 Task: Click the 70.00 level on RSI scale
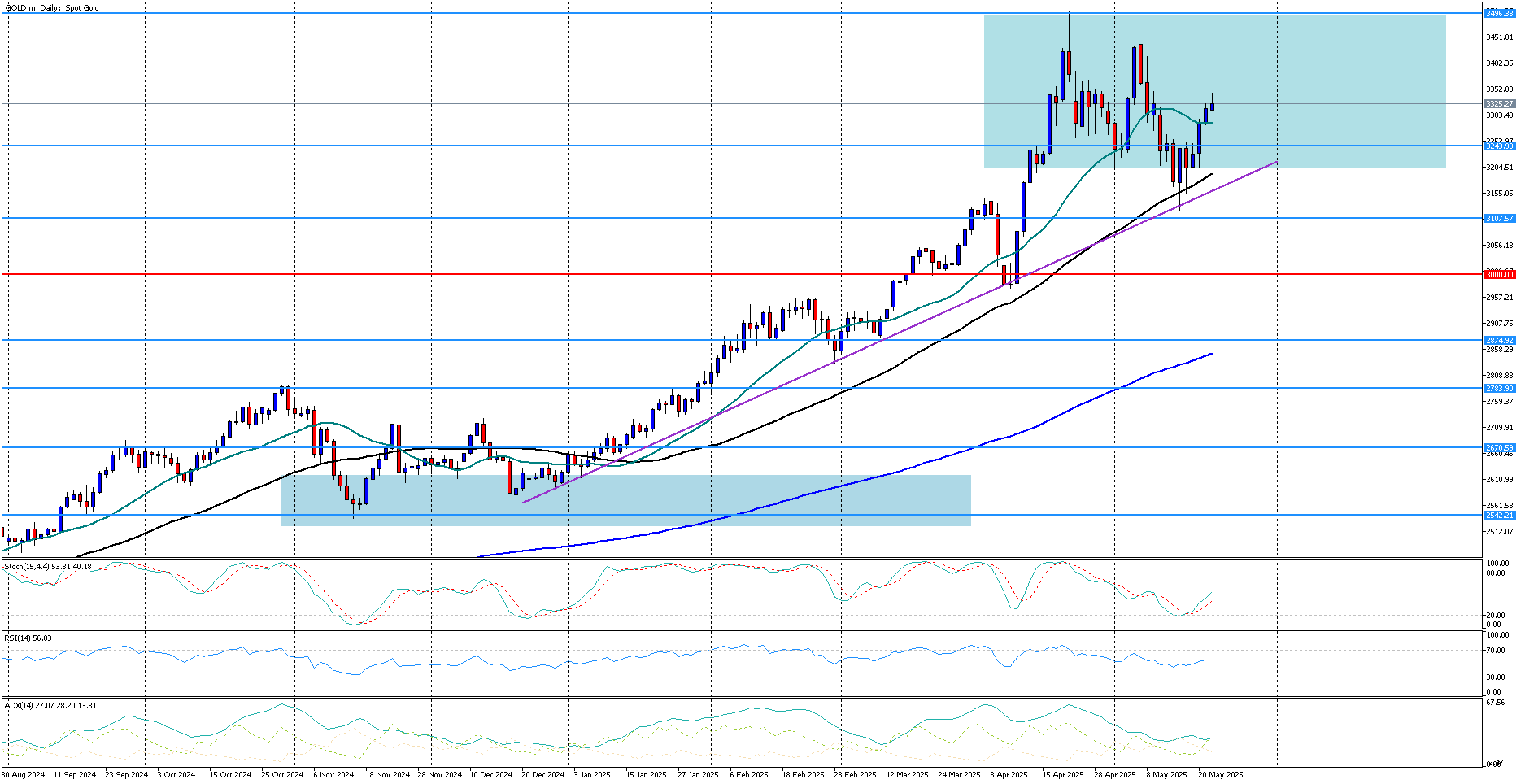[x=1496, y=651]
